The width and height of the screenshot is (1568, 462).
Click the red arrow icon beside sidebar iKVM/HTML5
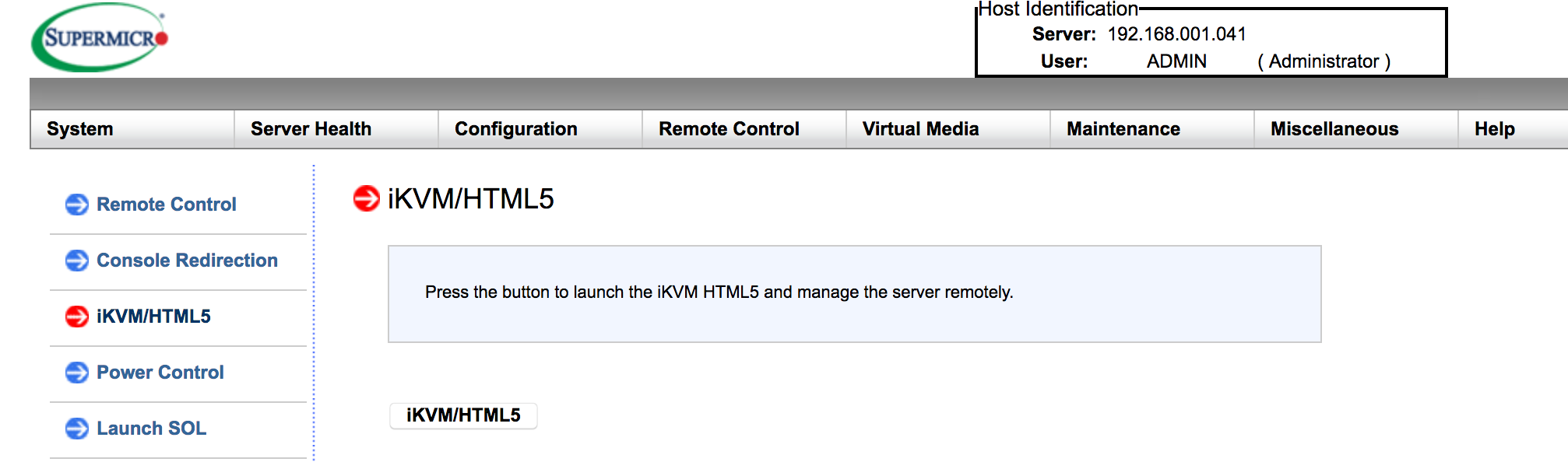[x=77, y=317]
